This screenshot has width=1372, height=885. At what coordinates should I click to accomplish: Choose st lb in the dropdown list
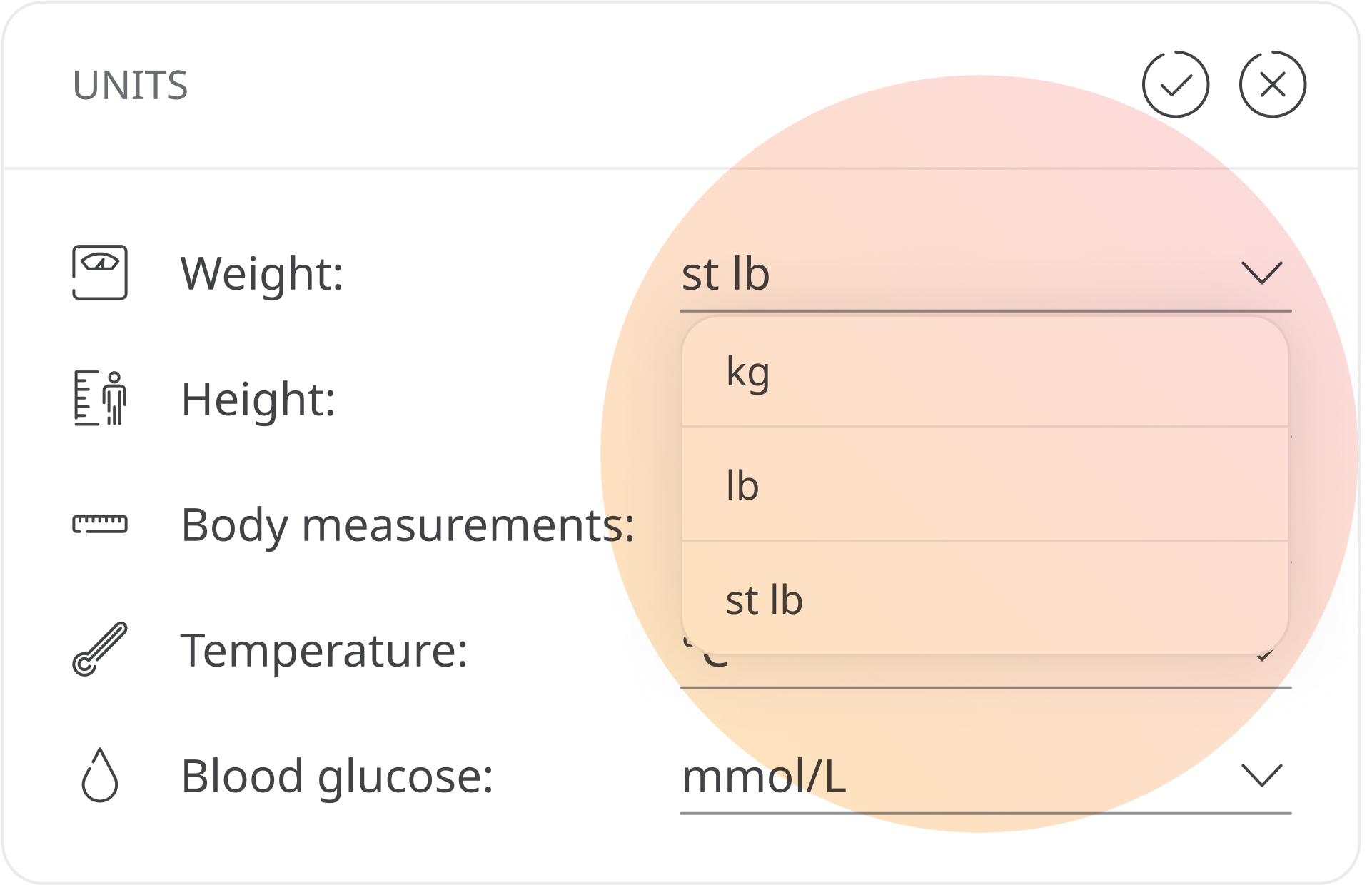point(985,598)
